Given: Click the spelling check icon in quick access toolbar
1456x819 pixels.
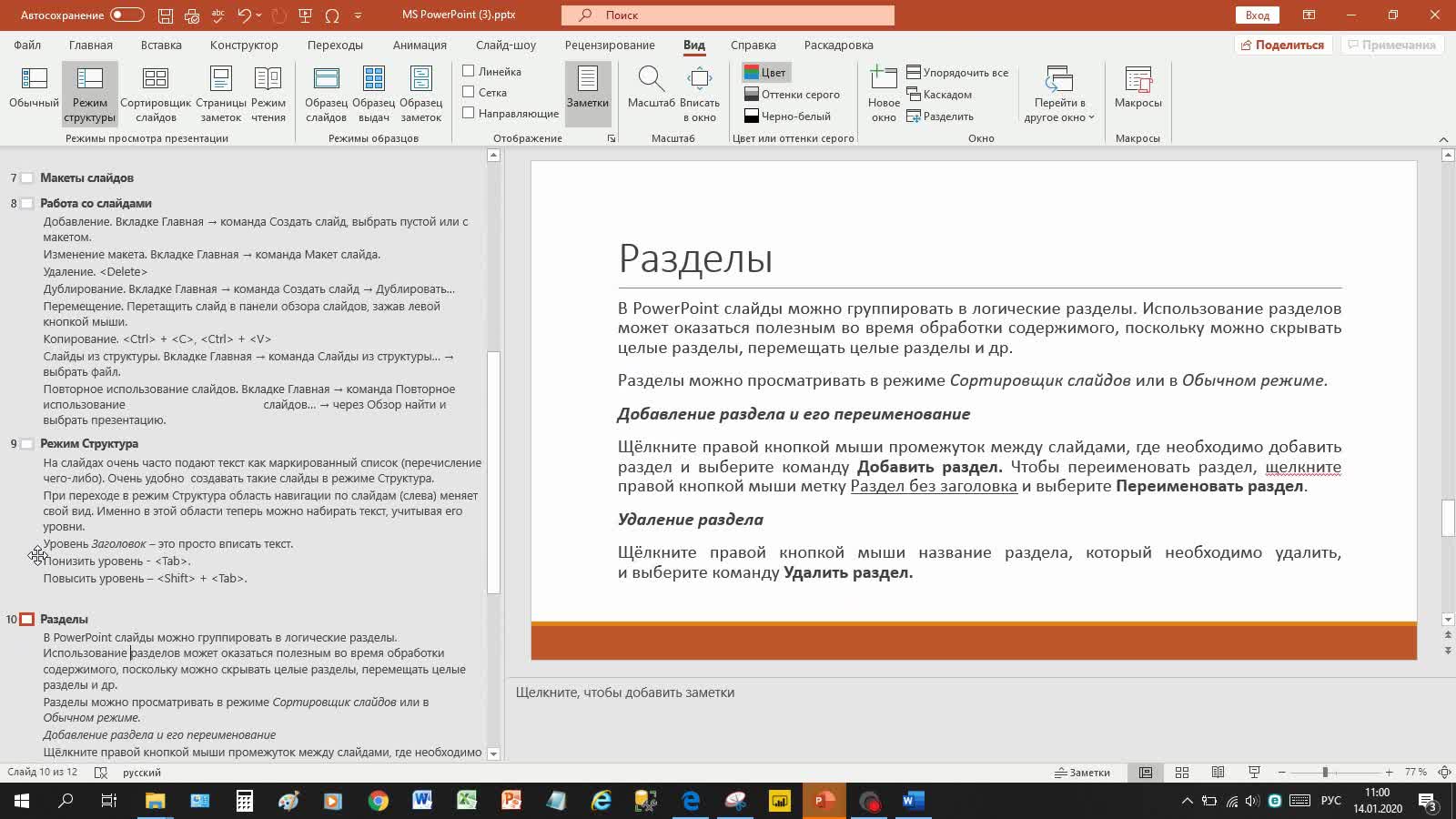Looking at the screenshot, I should pyautogui.click(x=217, y=15).
